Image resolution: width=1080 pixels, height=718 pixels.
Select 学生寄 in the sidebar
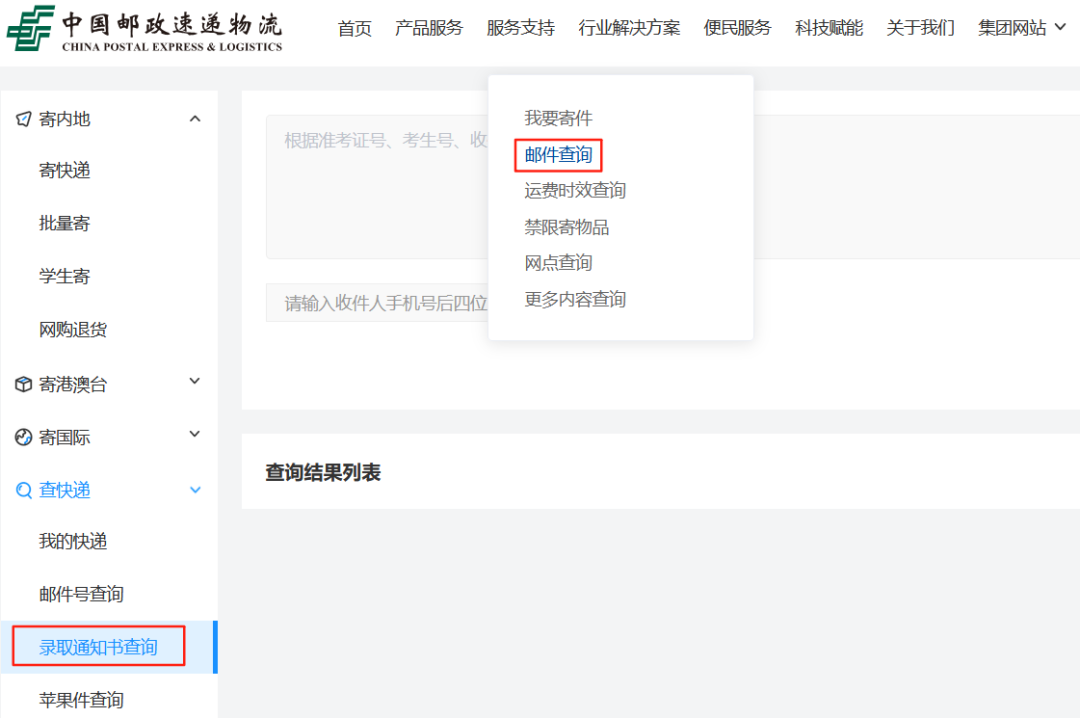(64, 276)
